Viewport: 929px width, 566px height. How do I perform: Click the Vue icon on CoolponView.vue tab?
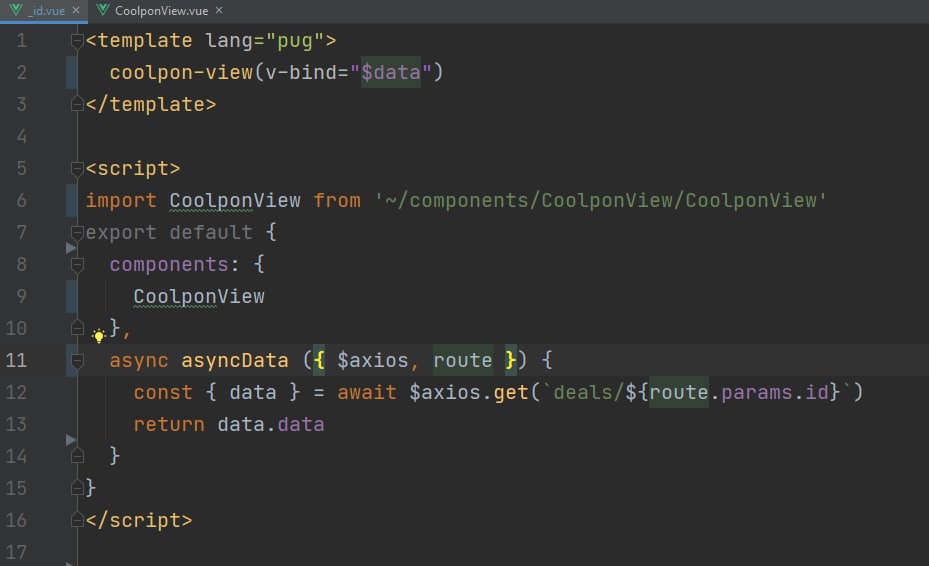pyautogui.click(x=102, y=10)
